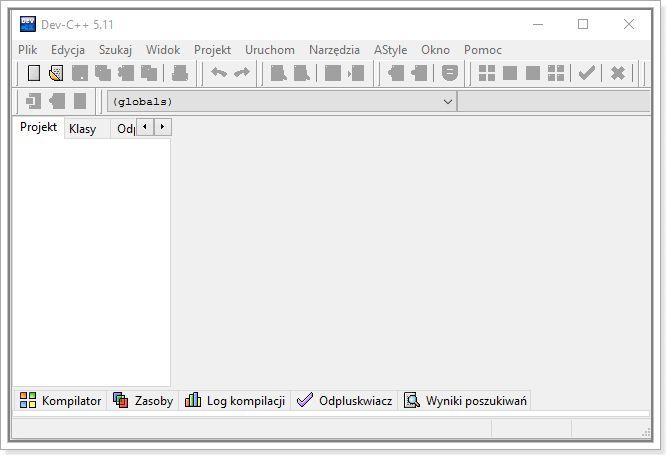Minimize the Dev-C++ window
This screenshot has height=455, width=666.
pos(538,24)
